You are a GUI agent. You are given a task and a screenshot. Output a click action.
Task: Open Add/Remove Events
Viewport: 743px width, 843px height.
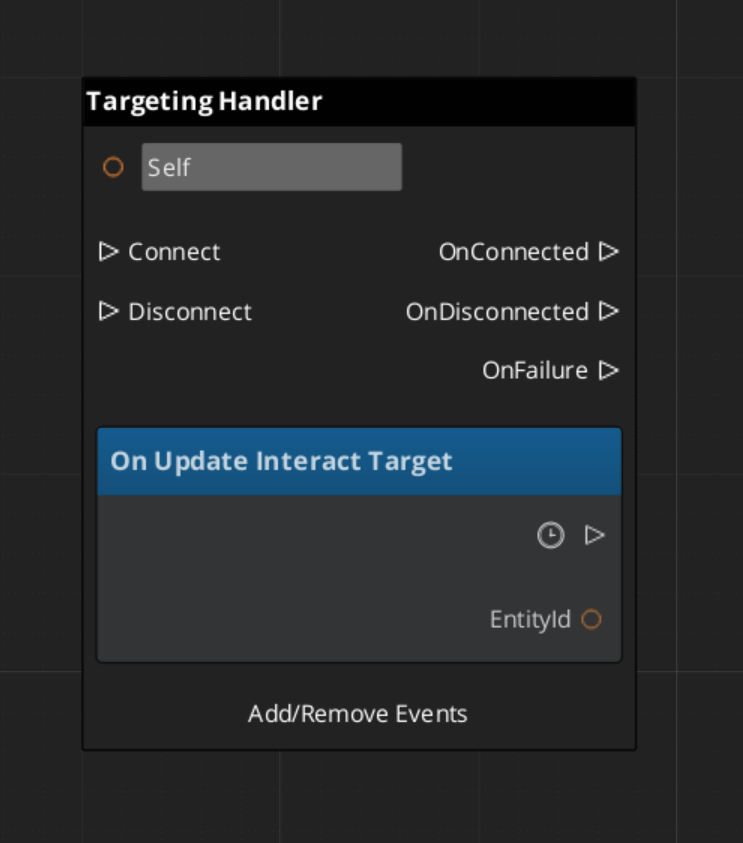coord(358,714)
